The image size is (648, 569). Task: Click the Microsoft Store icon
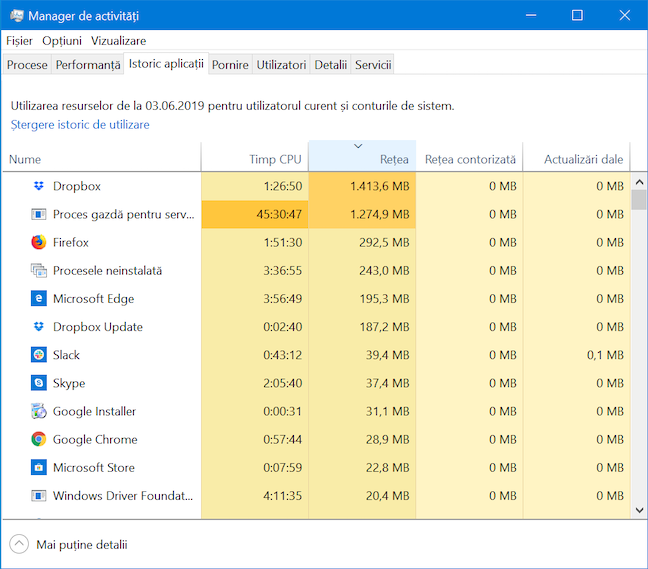[x=38, y=467]
